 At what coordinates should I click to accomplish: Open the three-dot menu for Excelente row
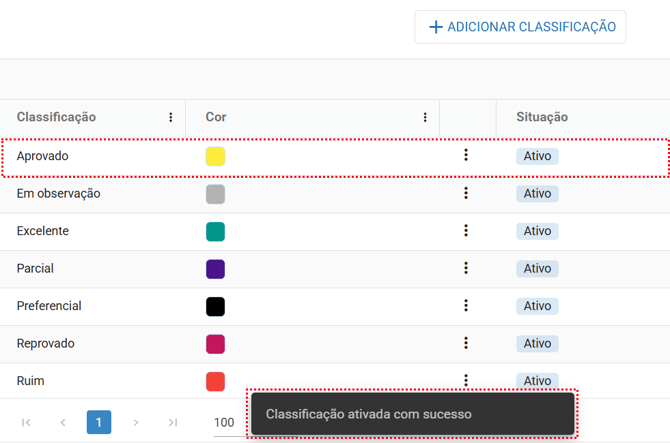point(466,231)
